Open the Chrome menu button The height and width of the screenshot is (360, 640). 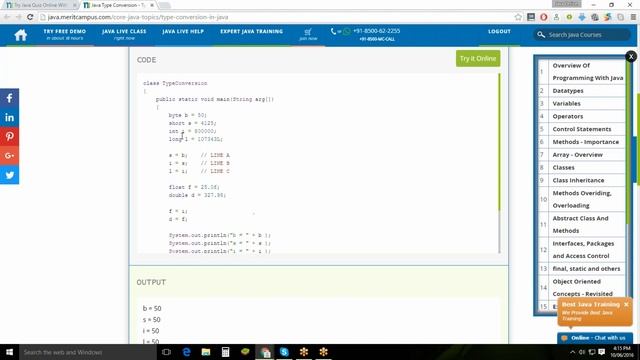point(633,17)
